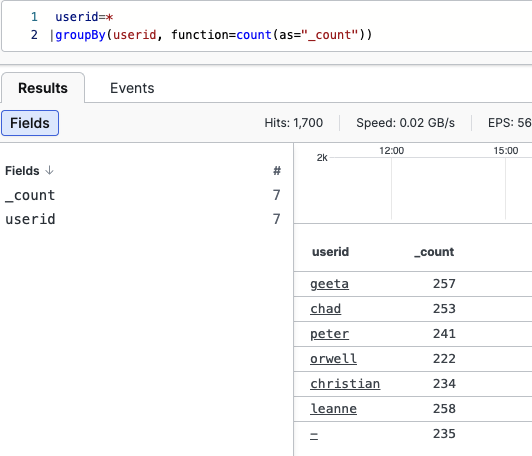Click the field count 7 beside _count
This screenshot has height=456, width=532.
tap(277, 195)
